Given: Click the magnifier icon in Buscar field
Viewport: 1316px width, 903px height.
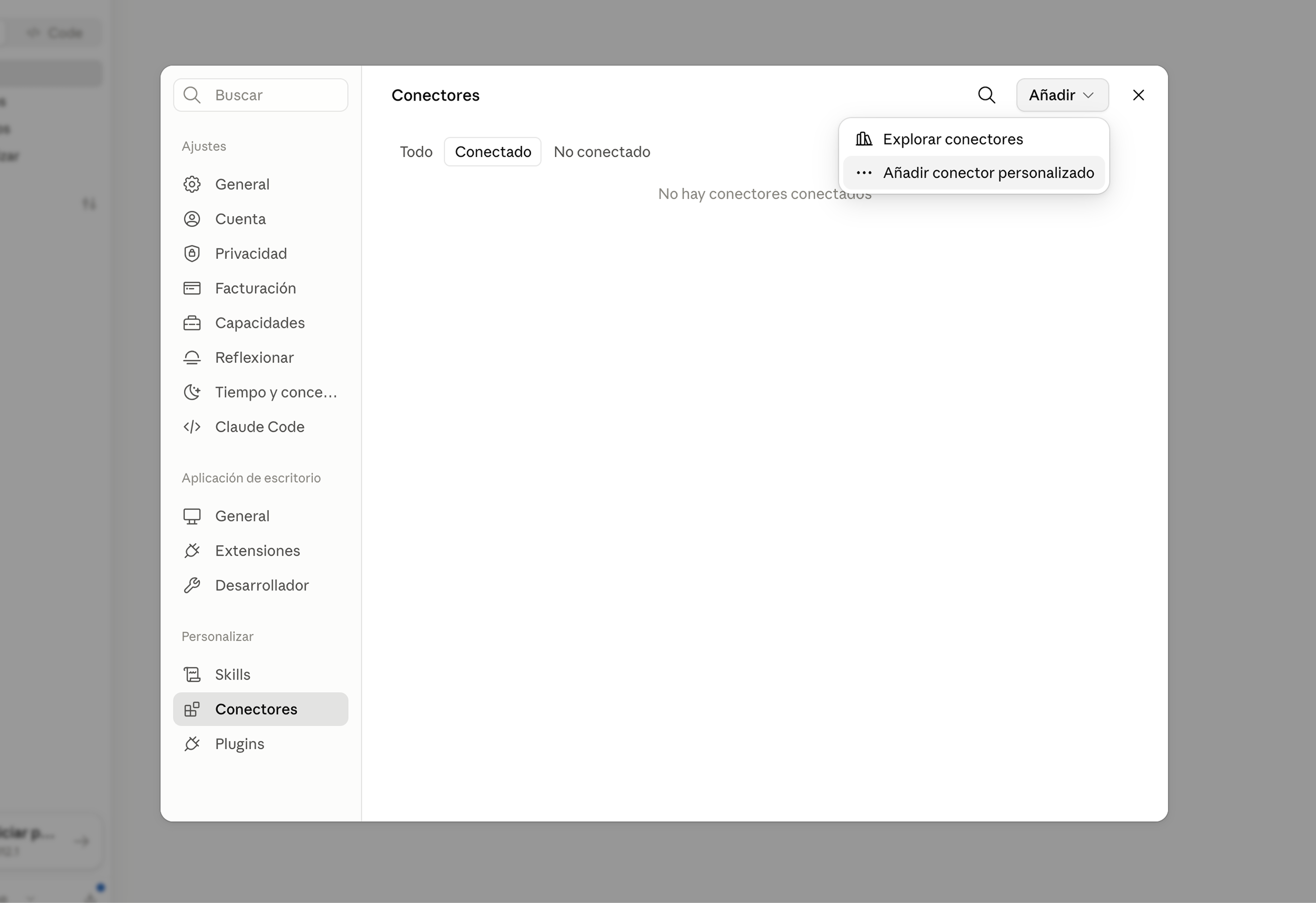Looking at the screenshot, I should point(192,95).
